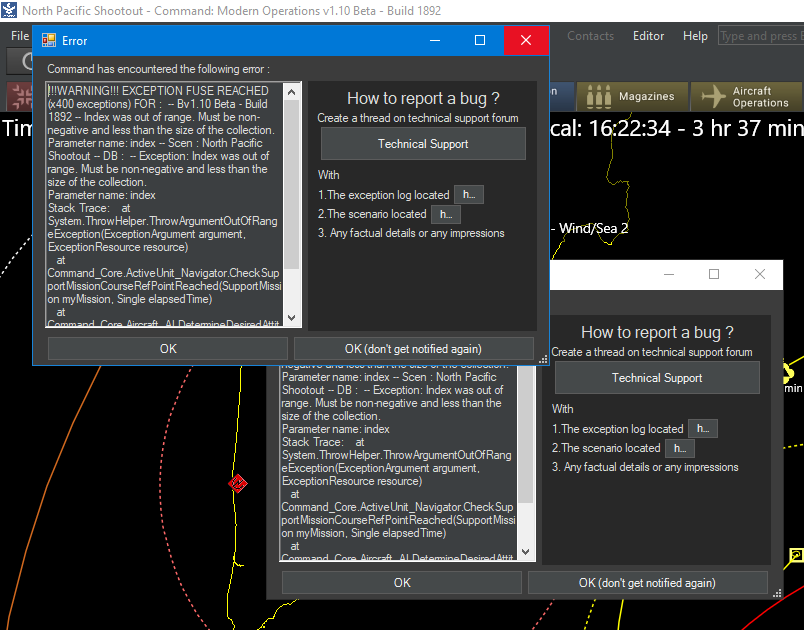804x630 pixels.
Task: Open Aircraft Operations airplane icon
Action: pos(713,96)
